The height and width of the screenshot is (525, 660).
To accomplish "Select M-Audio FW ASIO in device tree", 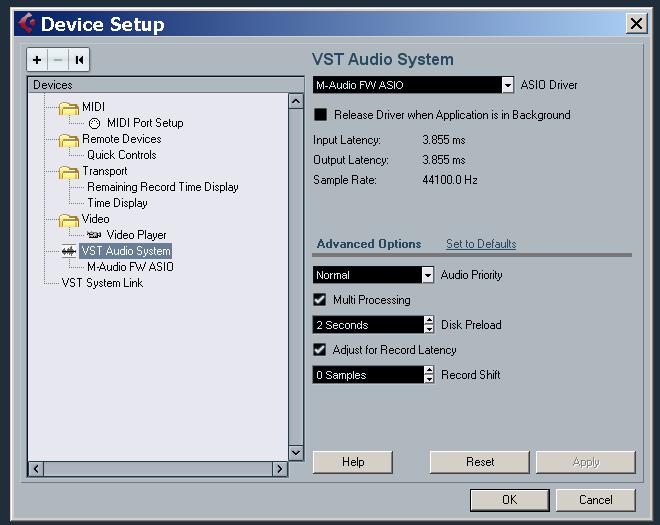I will coord(130,267).
